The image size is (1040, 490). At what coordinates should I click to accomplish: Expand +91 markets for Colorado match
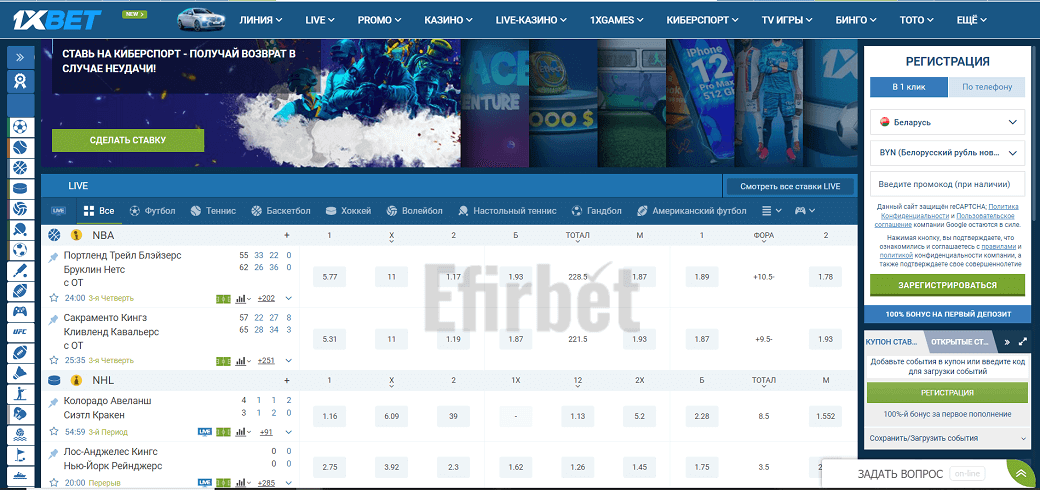coord(266,432)
